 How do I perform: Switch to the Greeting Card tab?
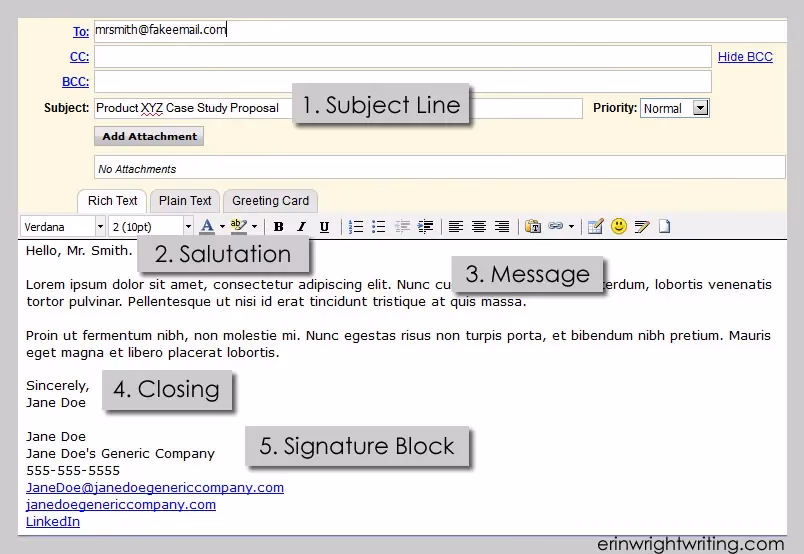[x=270, y=201]
